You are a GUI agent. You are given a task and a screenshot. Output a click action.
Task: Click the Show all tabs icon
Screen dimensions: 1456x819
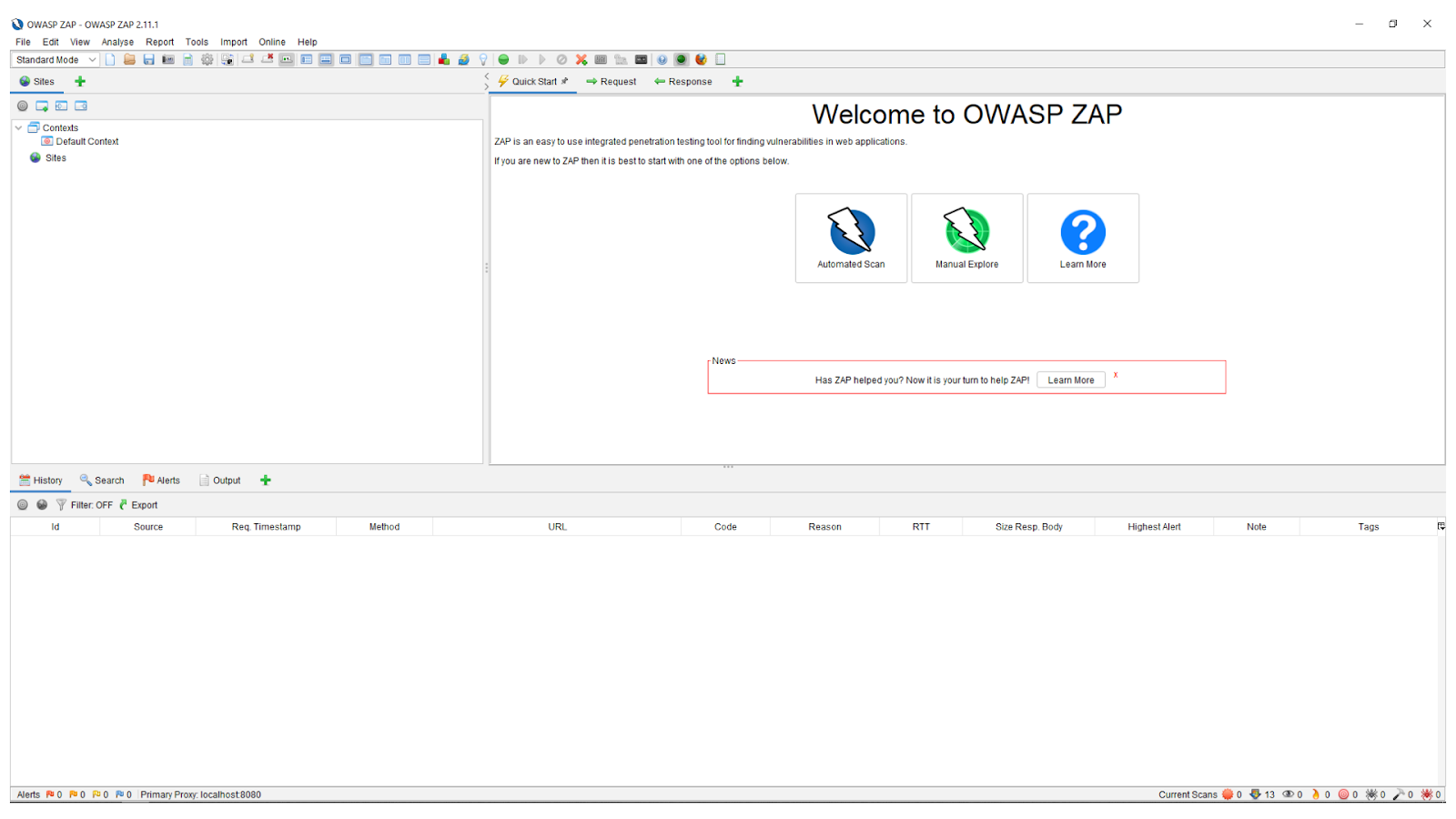[248, 59]
